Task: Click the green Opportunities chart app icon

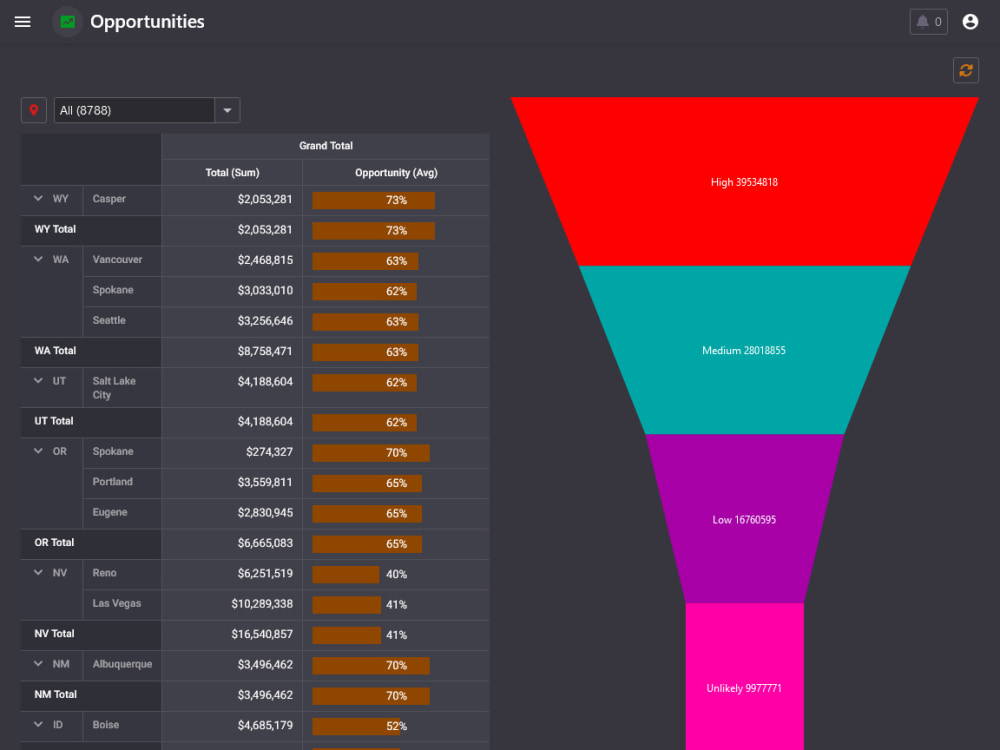Action: (x=68, y=22)
